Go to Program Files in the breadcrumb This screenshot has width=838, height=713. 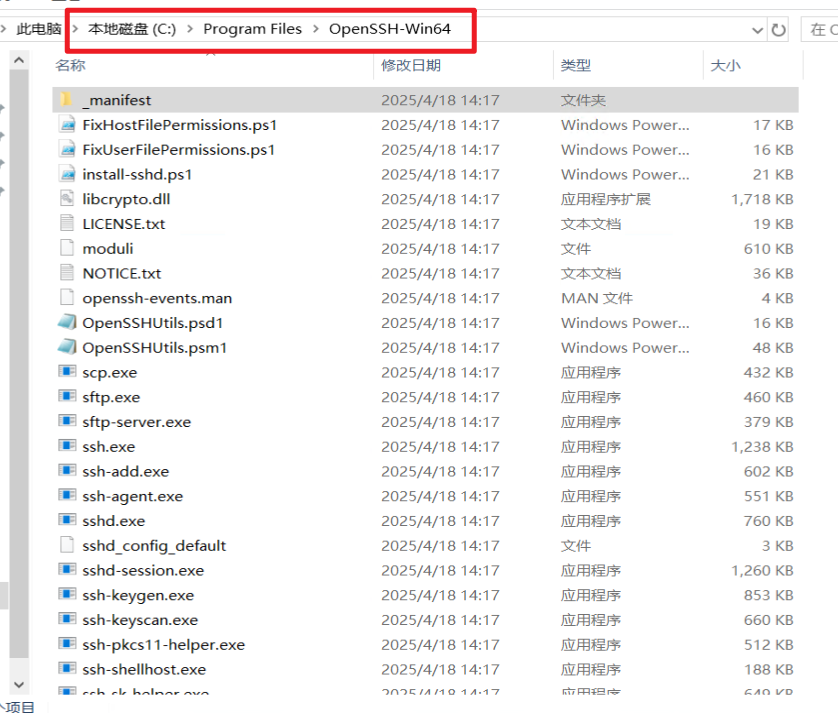point(252,29)
